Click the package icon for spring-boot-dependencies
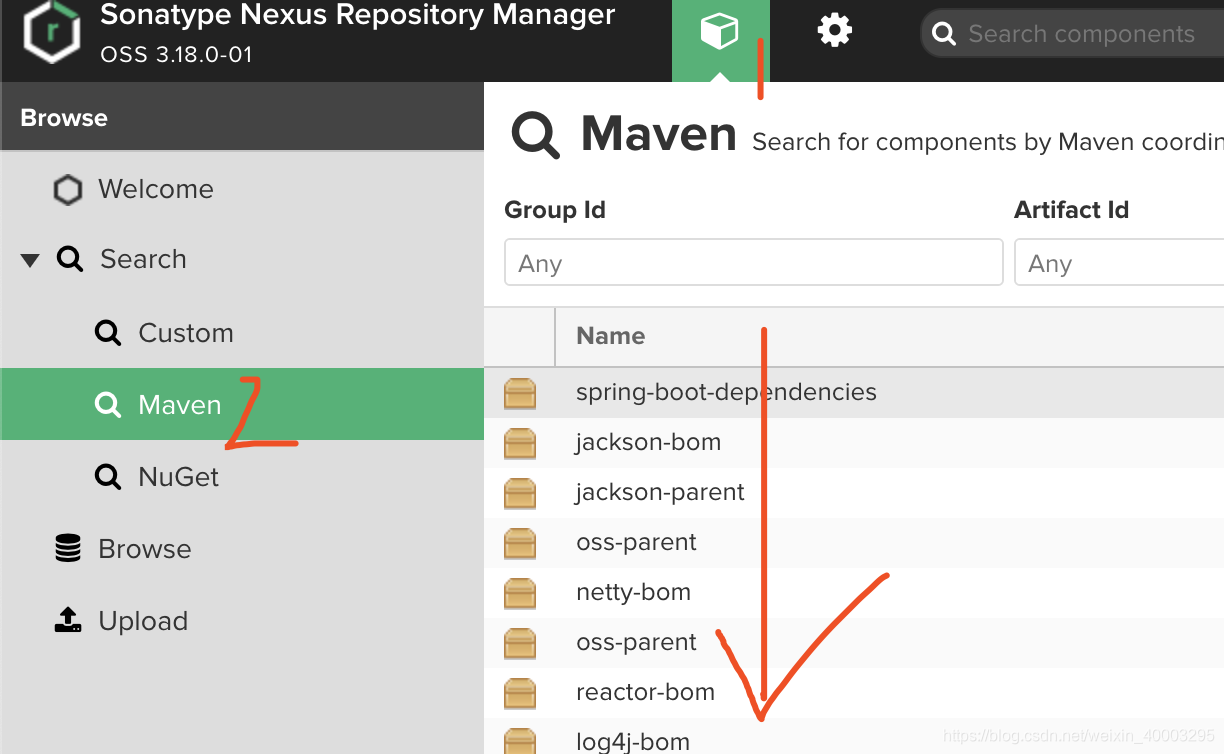This screenshot has height=754, width=1224. (520, 393)
